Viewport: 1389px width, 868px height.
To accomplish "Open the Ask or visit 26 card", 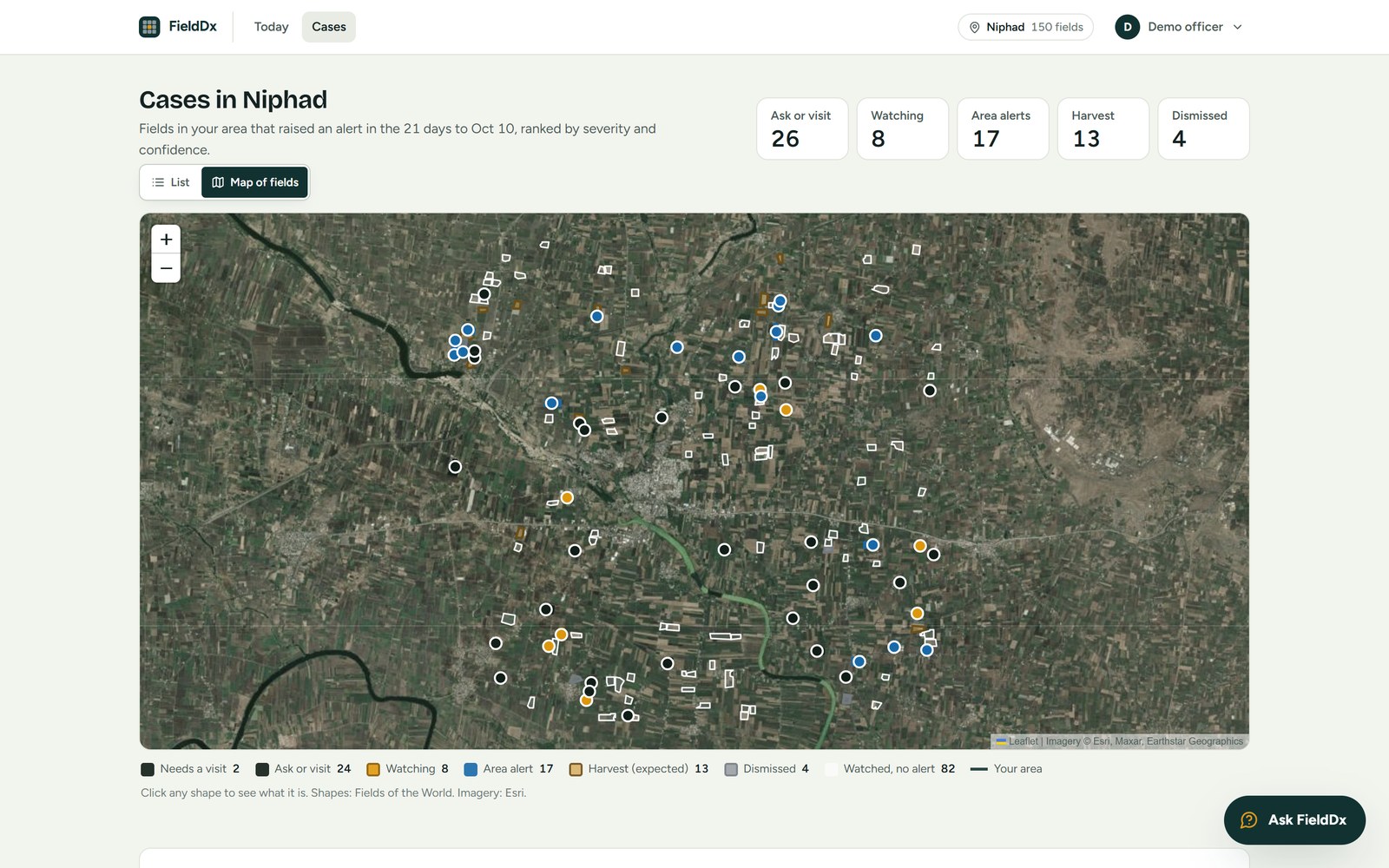I will (802, 128).
